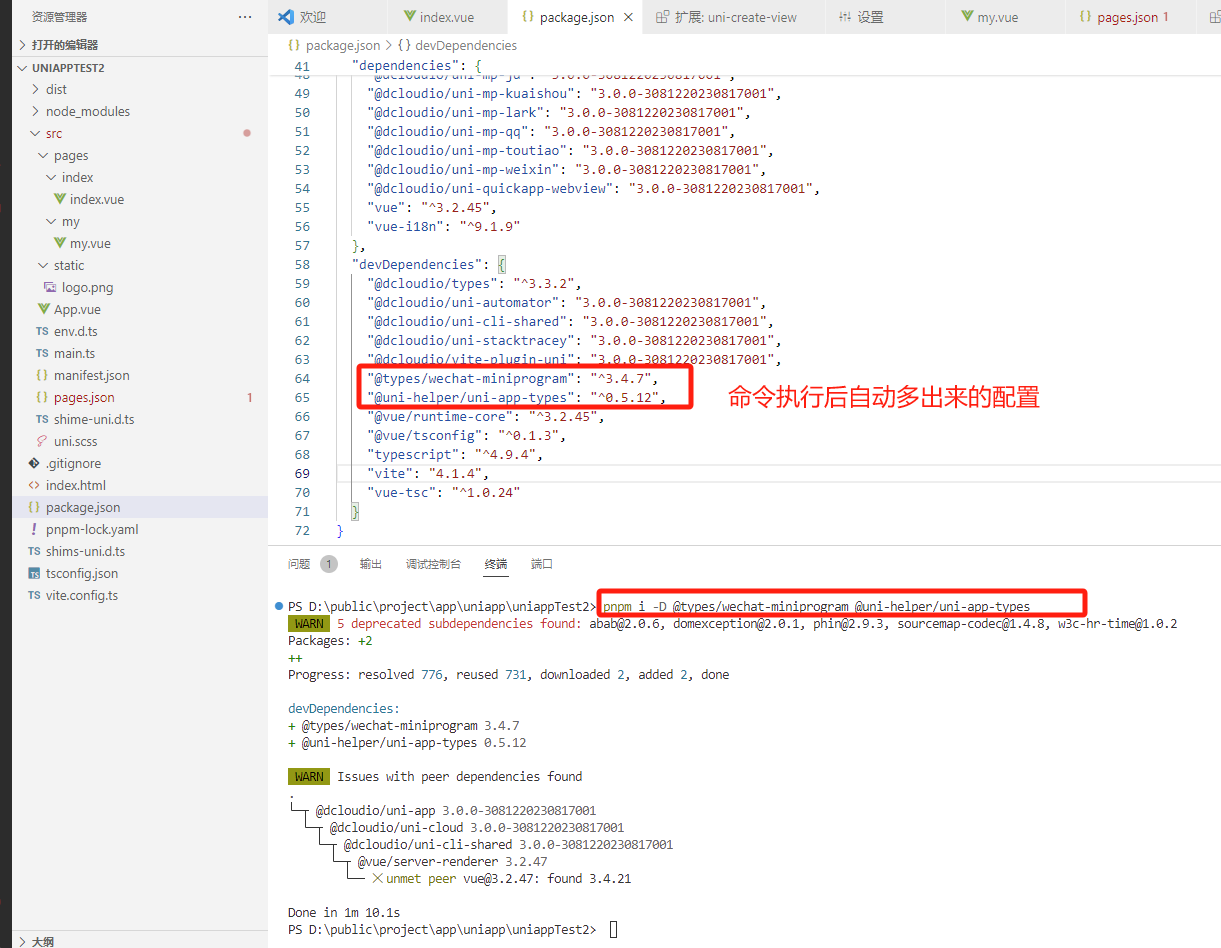Open the 扩展: uni-create-view tab
The width and height of the screenshot is (1221, 948).
tap(736, 17)
